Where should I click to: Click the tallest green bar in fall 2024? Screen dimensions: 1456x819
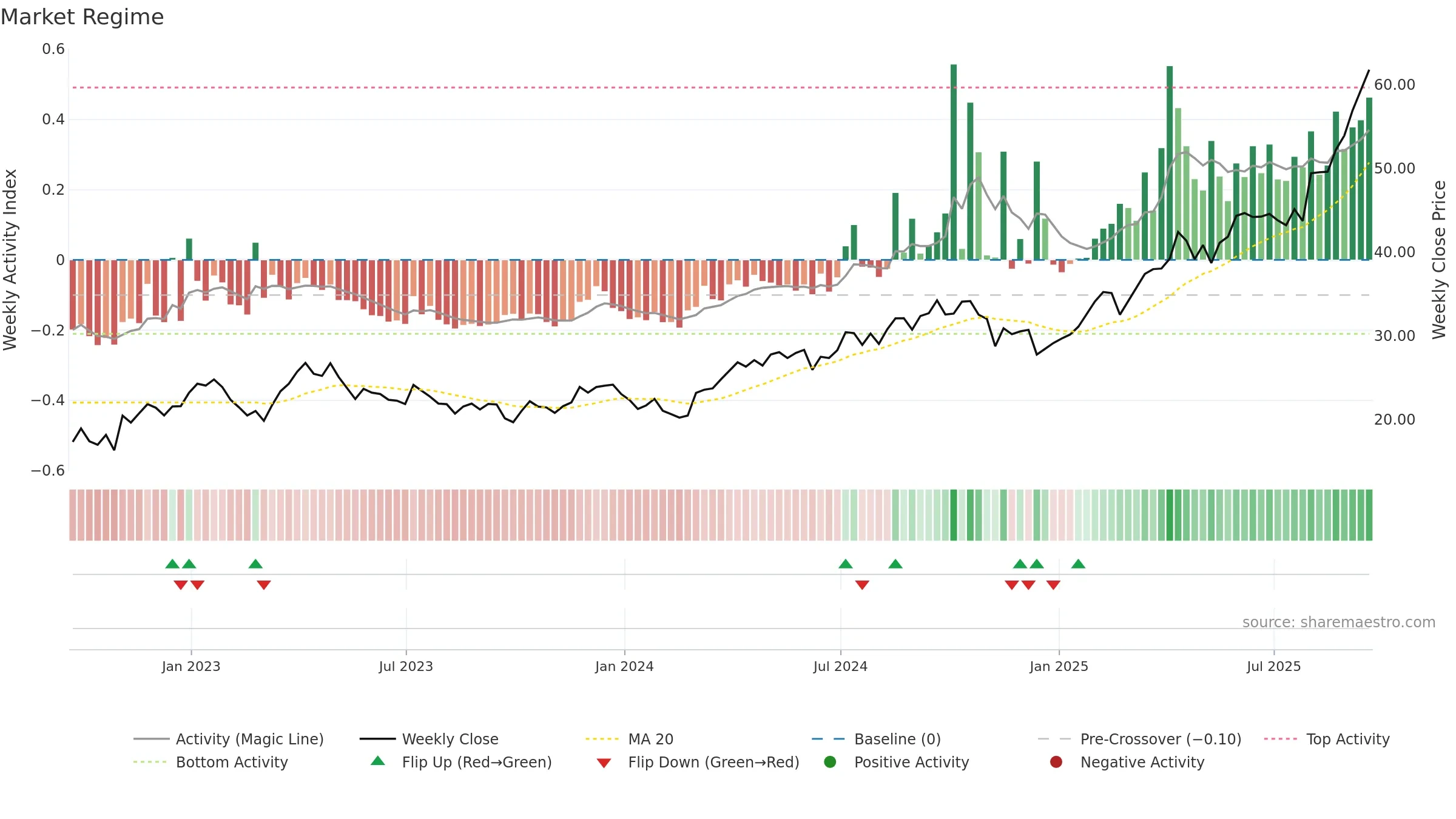pos(954,162)
